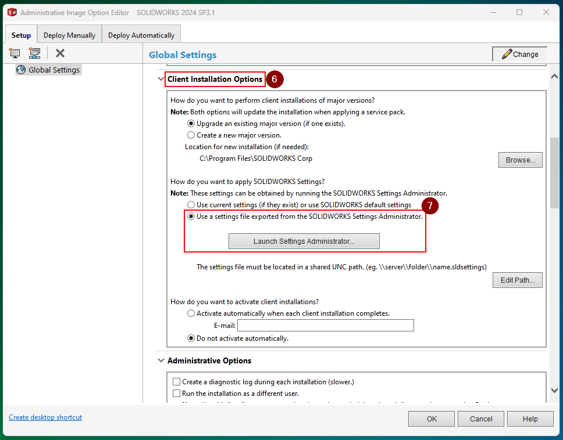Image resolution: width=563 pixels, height=440 pixels.
Task: Click the scroll-down arrow of settings pane
Action: (554, 390)
